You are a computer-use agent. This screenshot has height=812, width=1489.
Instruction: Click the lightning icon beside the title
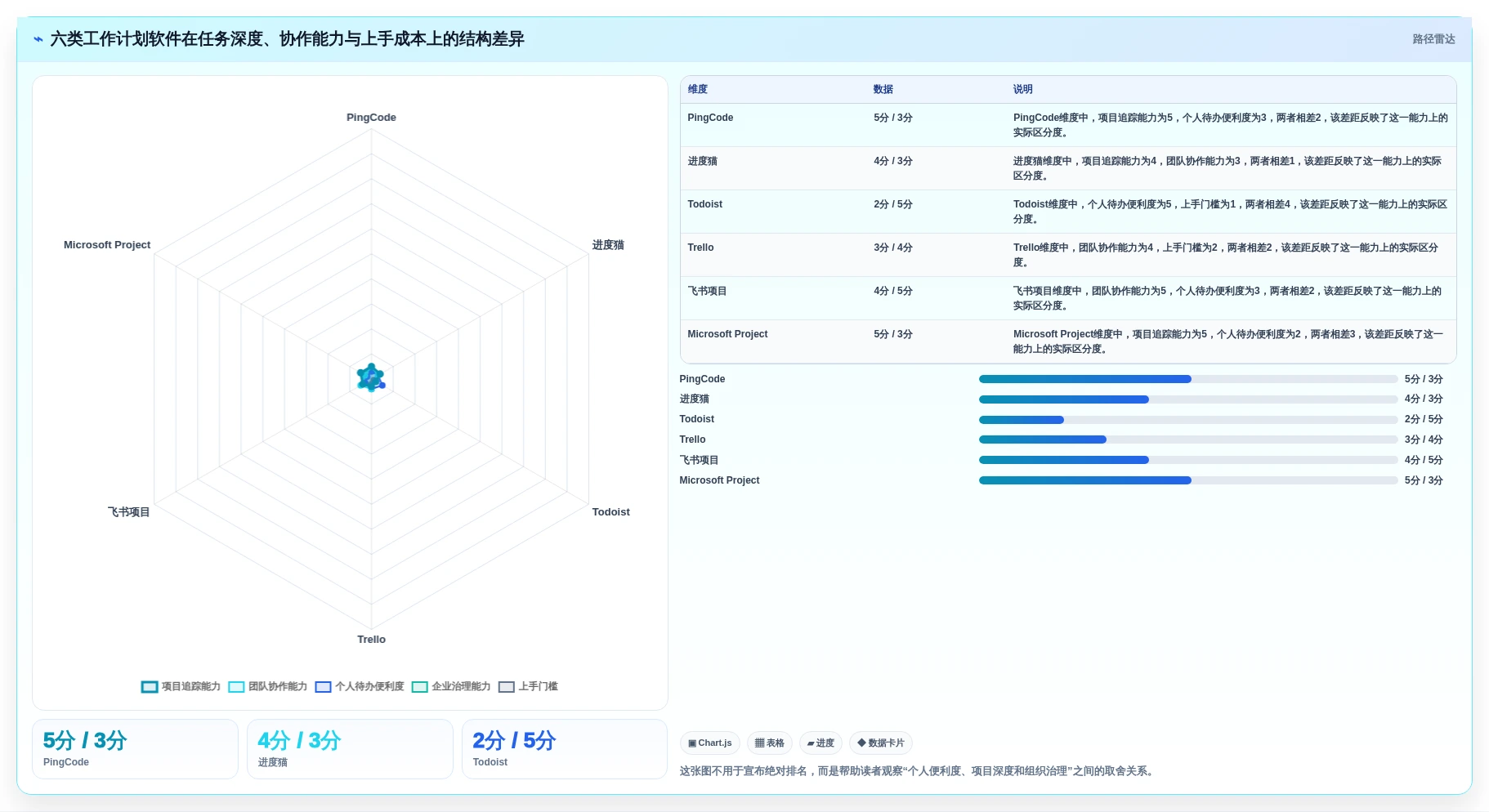pyautogui.click(x=38, y=39)
